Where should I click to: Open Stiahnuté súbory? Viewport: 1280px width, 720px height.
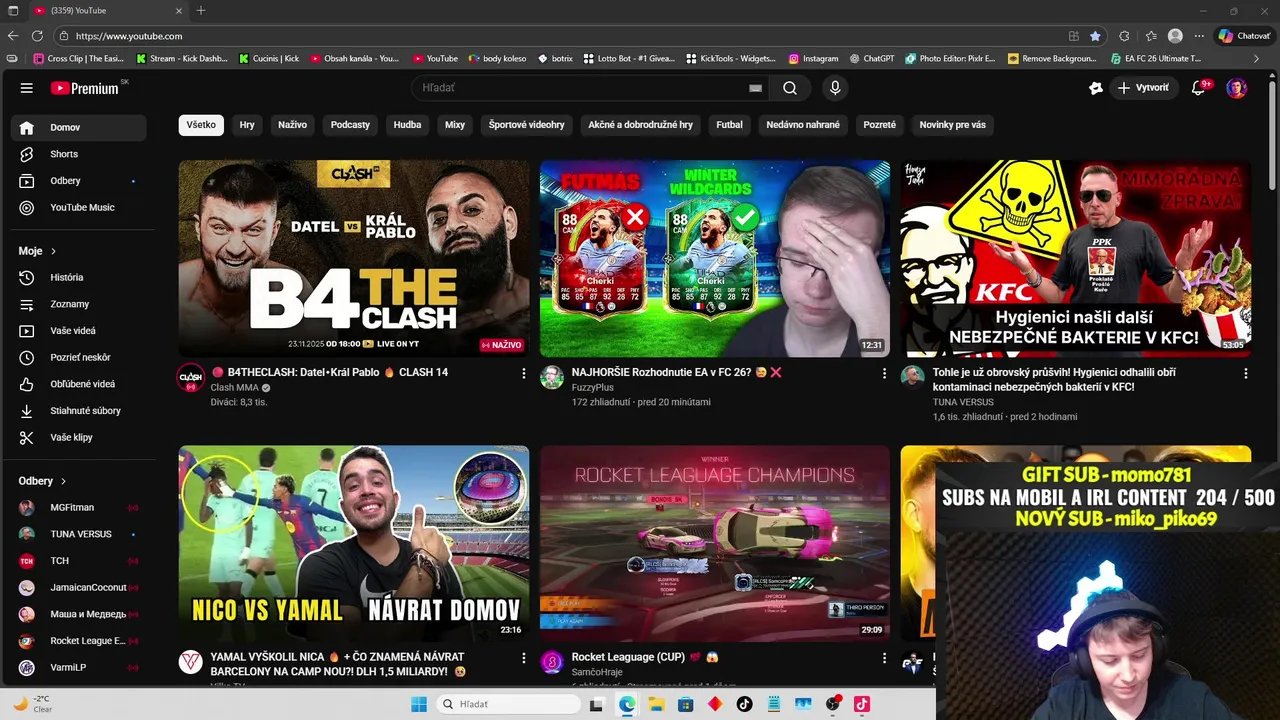(79, 411)
